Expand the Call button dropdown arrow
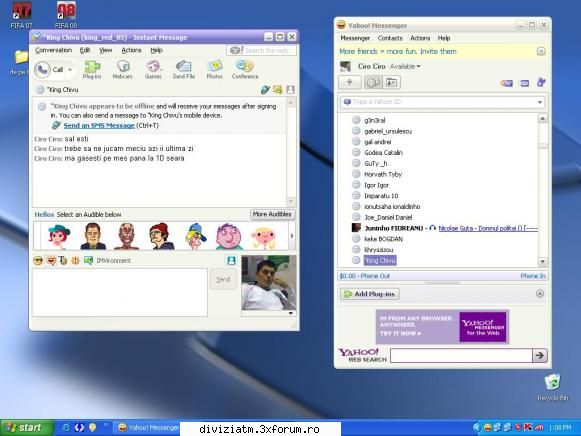The height and width of the screenshot is (436, 581). (x=70, y=70)
